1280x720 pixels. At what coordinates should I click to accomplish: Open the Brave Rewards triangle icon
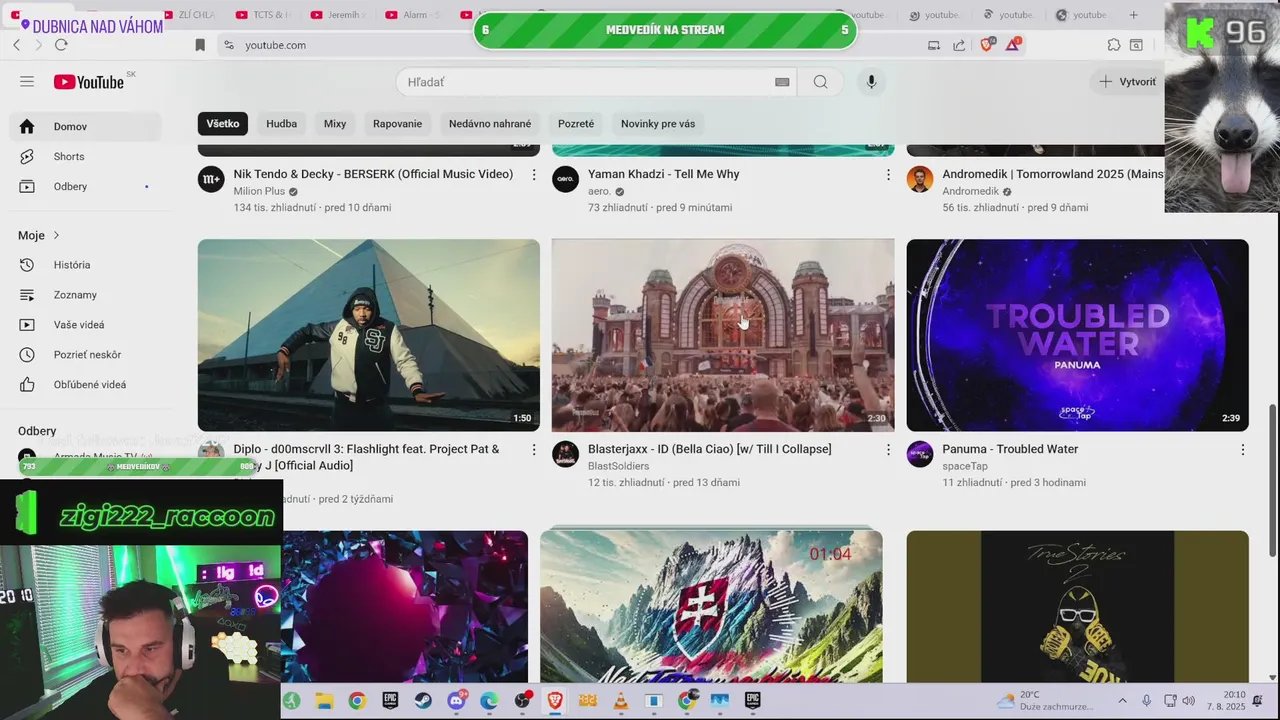click(x=1013, y=45)
